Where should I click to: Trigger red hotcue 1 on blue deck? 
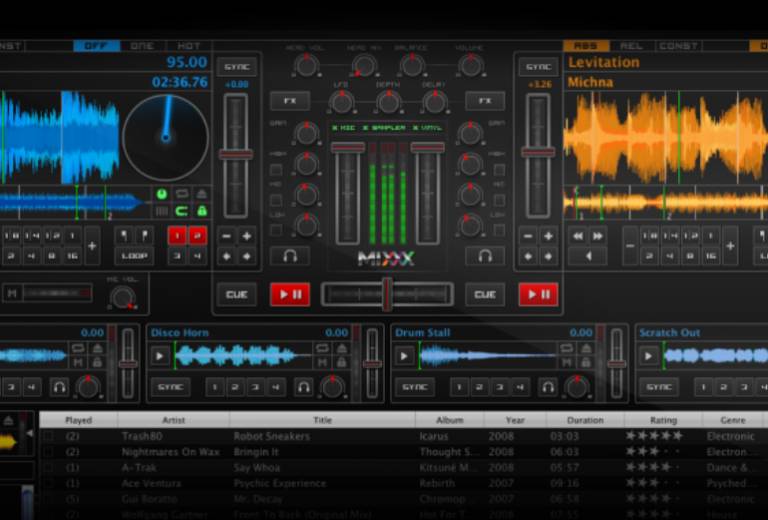[x=177, y=236]
